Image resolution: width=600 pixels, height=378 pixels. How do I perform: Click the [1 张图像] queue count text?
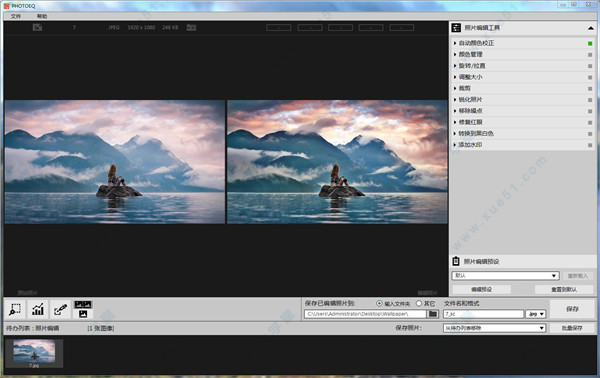[101, 328]
